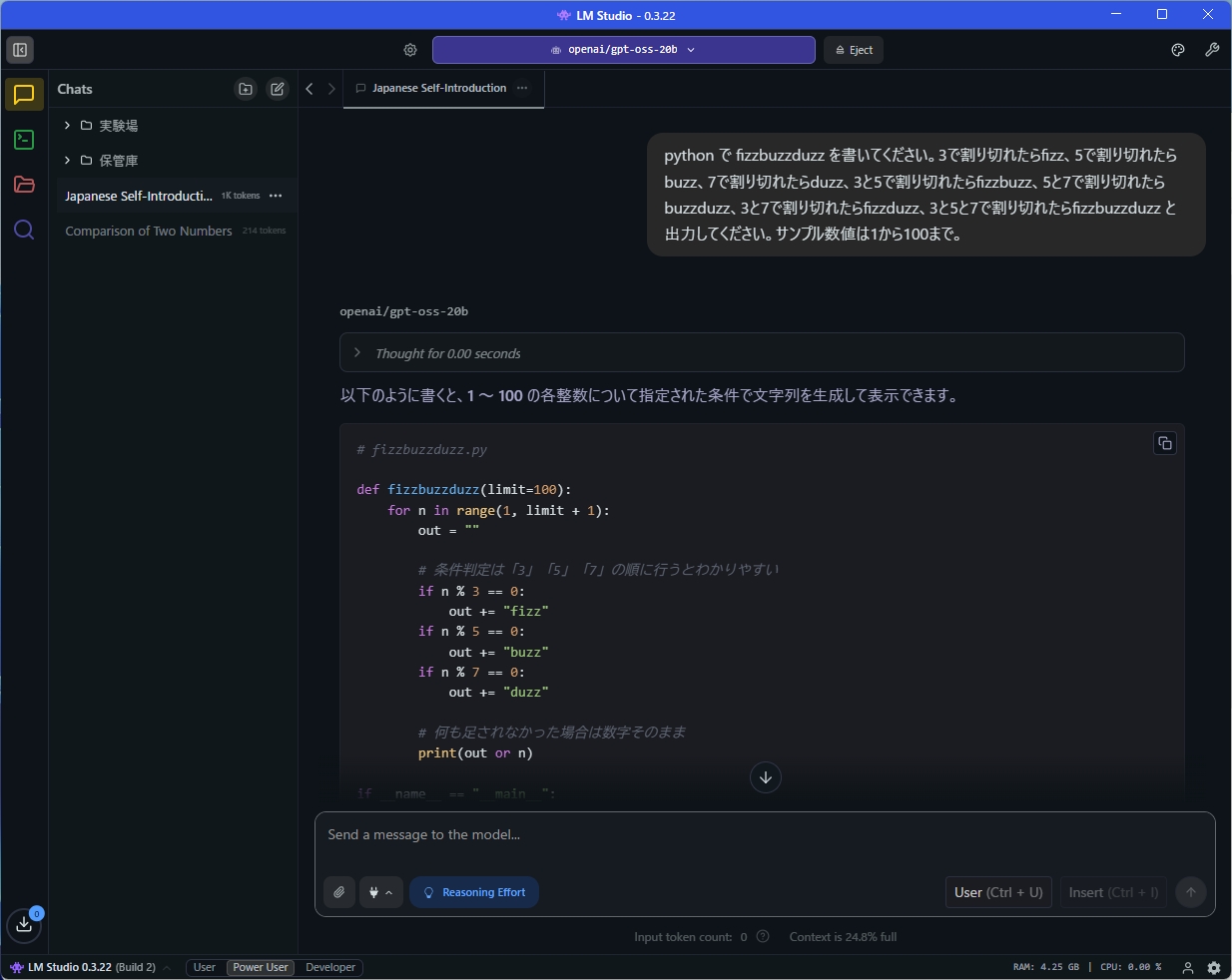Click the Insert (Ctrl + I) button
This screenshot has height=980, width=1232.
1113,892
